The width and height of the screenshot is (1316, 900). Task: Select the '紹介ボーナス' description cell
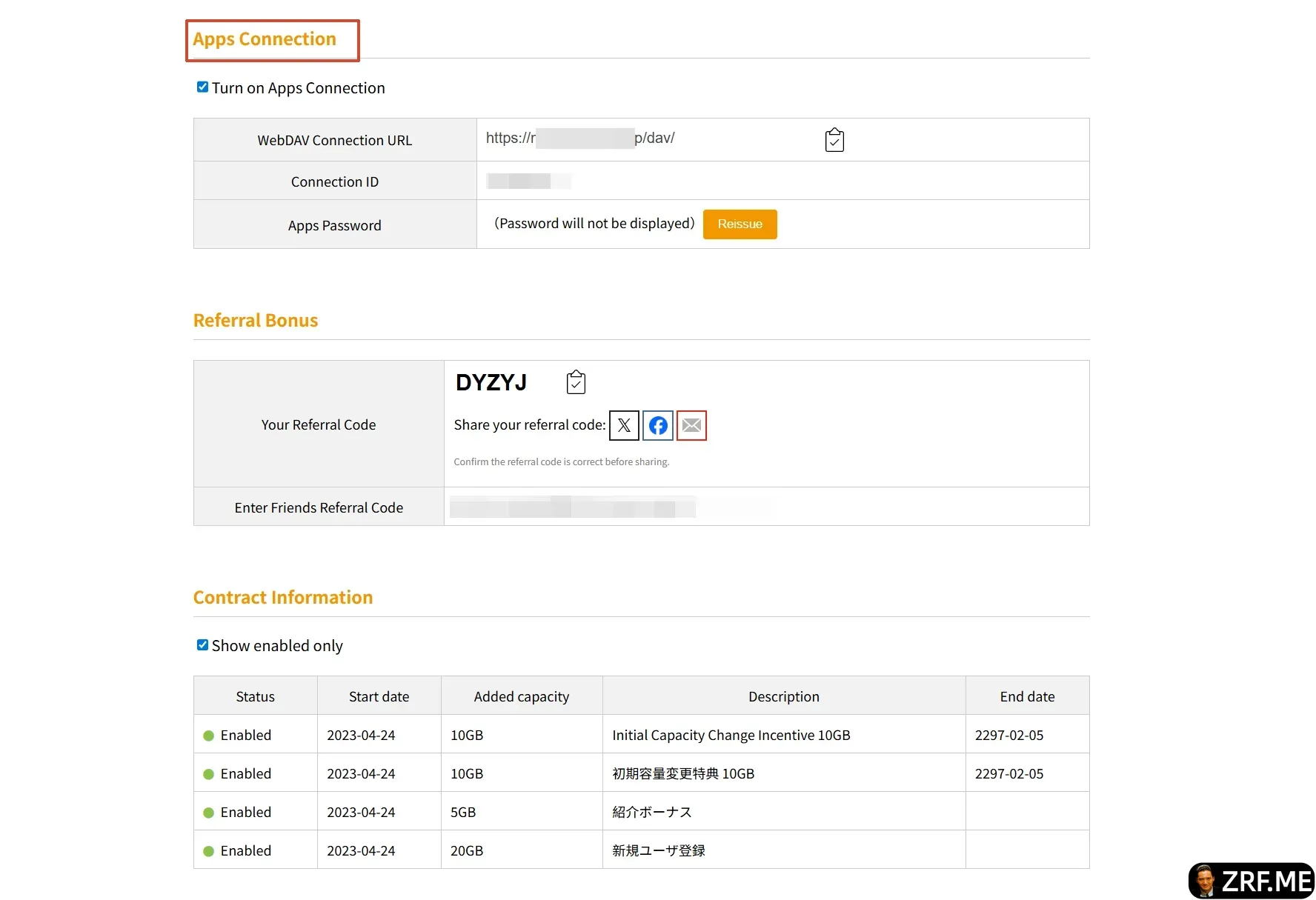pyautogui.click(x=784, y=812)
